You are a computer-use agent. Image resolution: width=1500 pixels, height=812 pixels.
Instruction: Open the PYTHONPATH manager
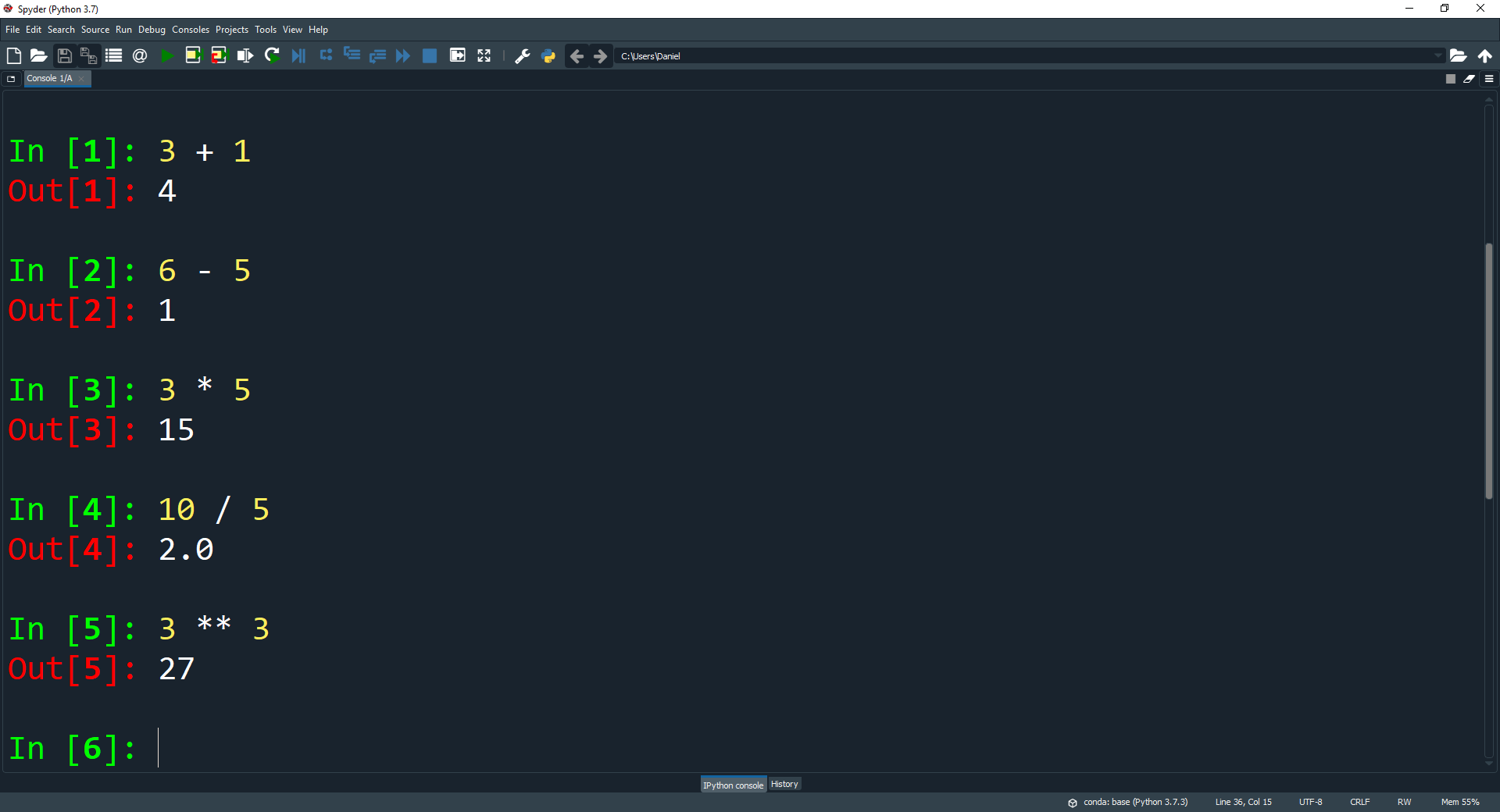[x=548, y=55]
